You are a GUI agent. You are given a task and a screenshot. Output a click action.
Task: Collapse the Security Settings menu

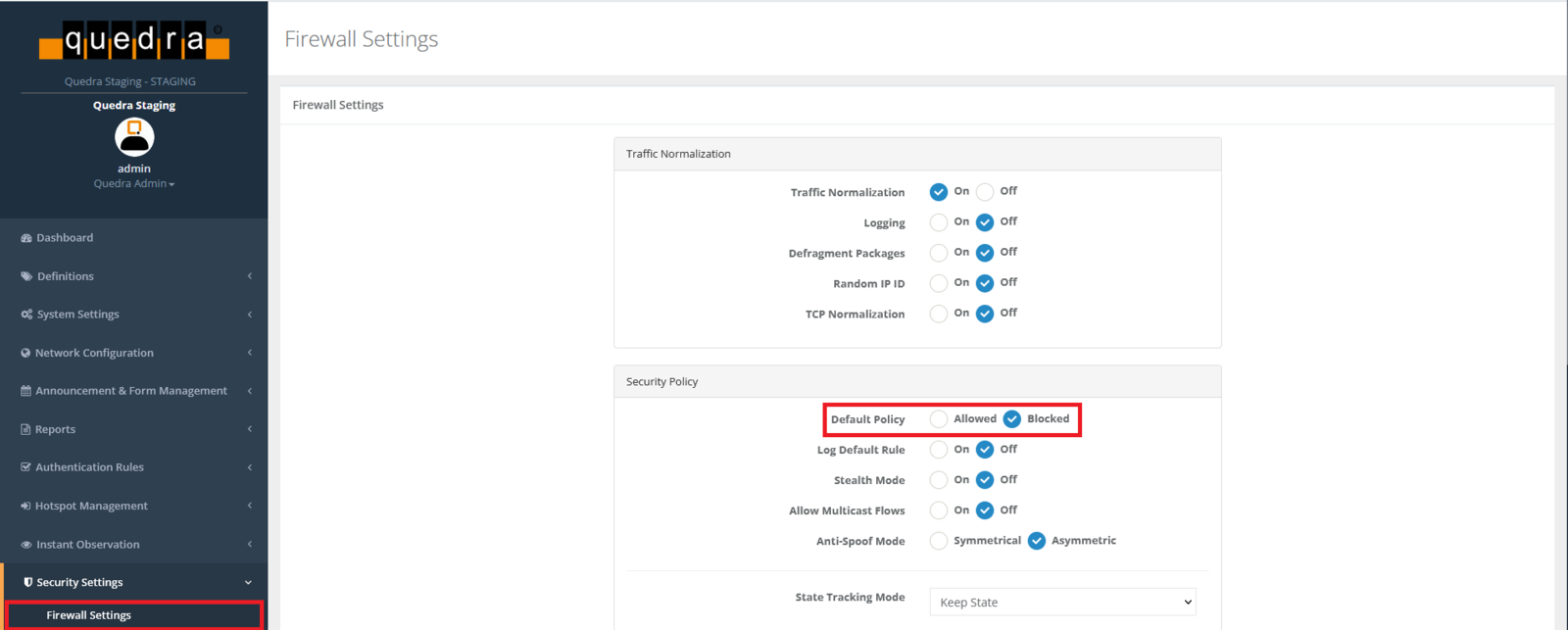pos(248,582)
